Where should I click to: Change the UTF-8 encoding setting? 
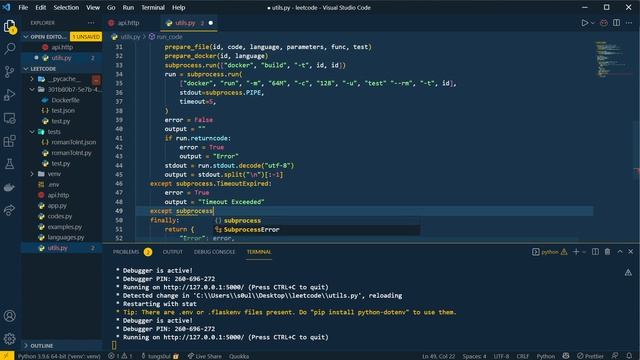point(501,356)
